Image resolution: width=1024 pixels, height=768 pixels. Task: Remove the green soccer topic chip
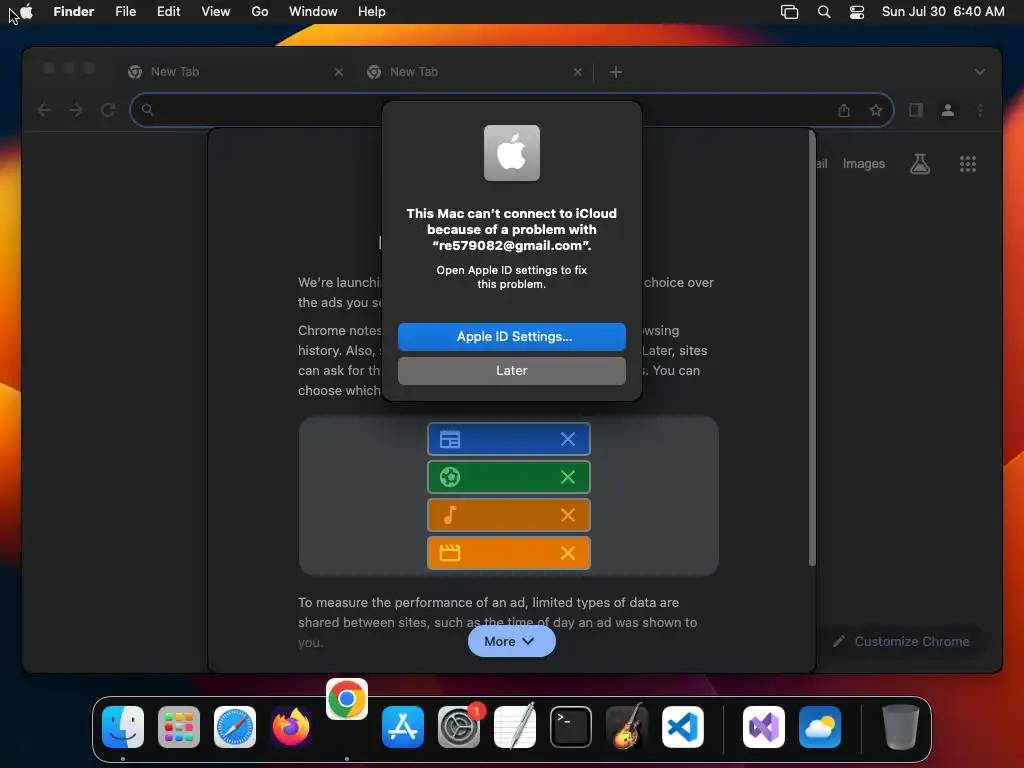(x=568, y=477)
